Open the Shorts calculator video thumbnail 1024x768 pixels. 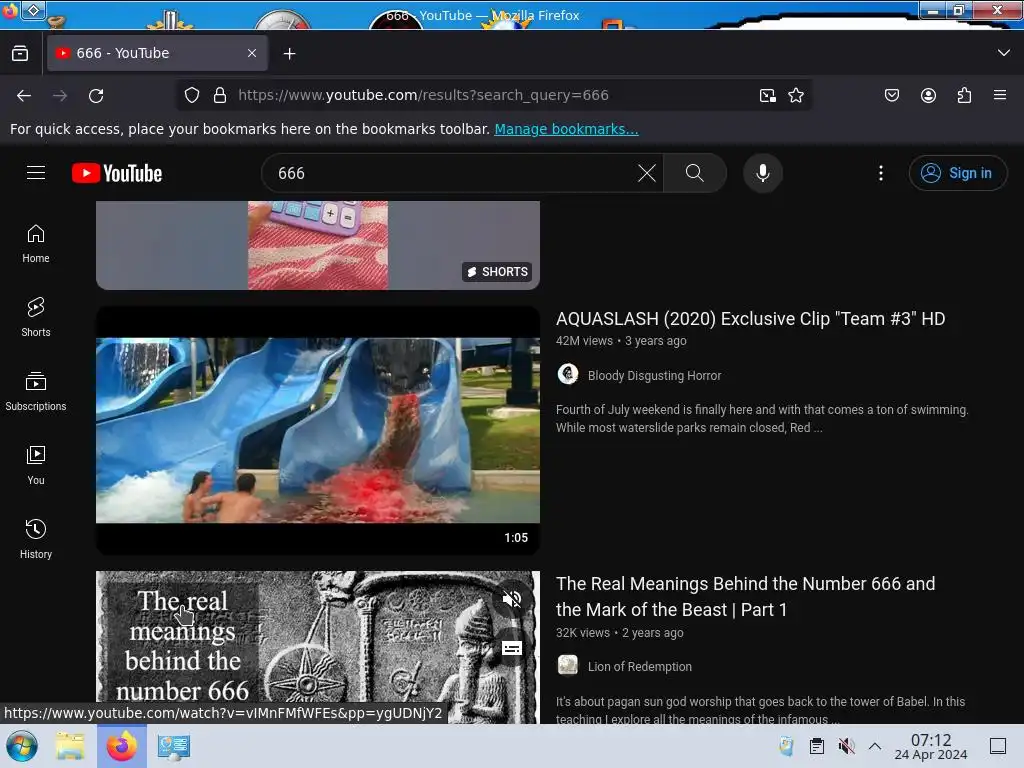point(318,245)
